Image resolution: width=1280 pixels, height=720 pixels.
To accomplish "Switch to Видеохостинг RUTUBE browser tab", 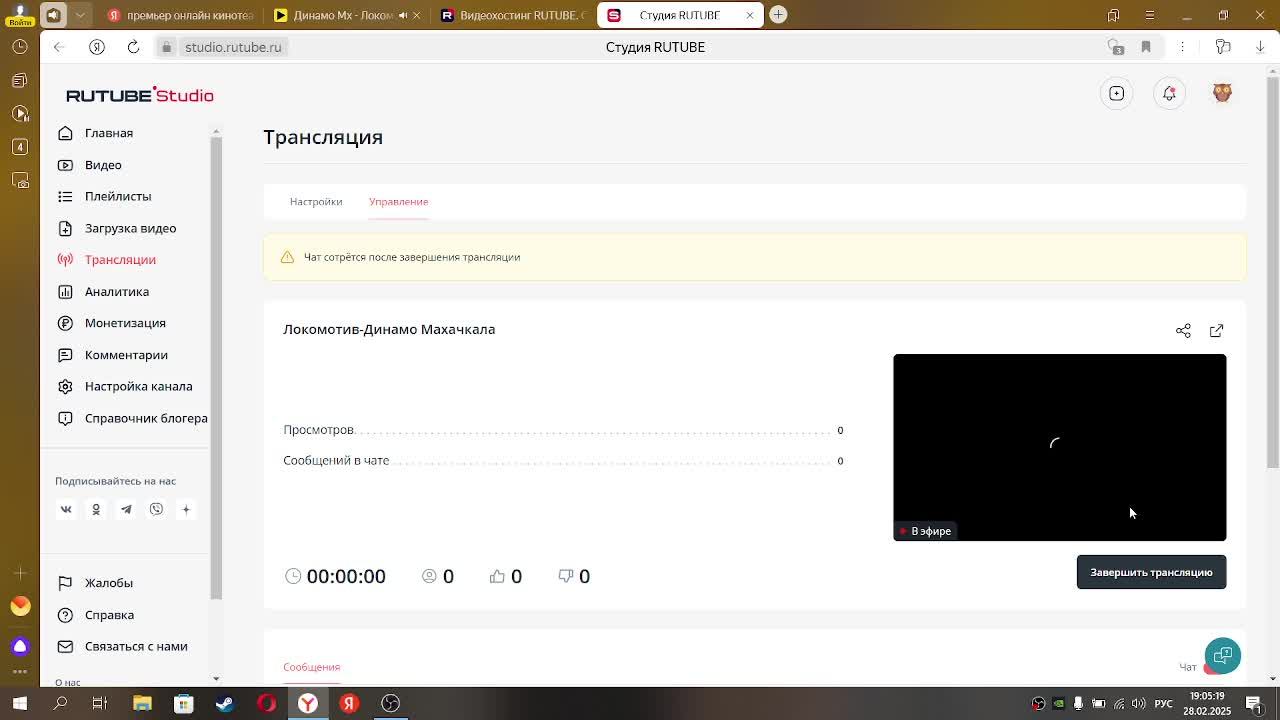I will 513,15.
